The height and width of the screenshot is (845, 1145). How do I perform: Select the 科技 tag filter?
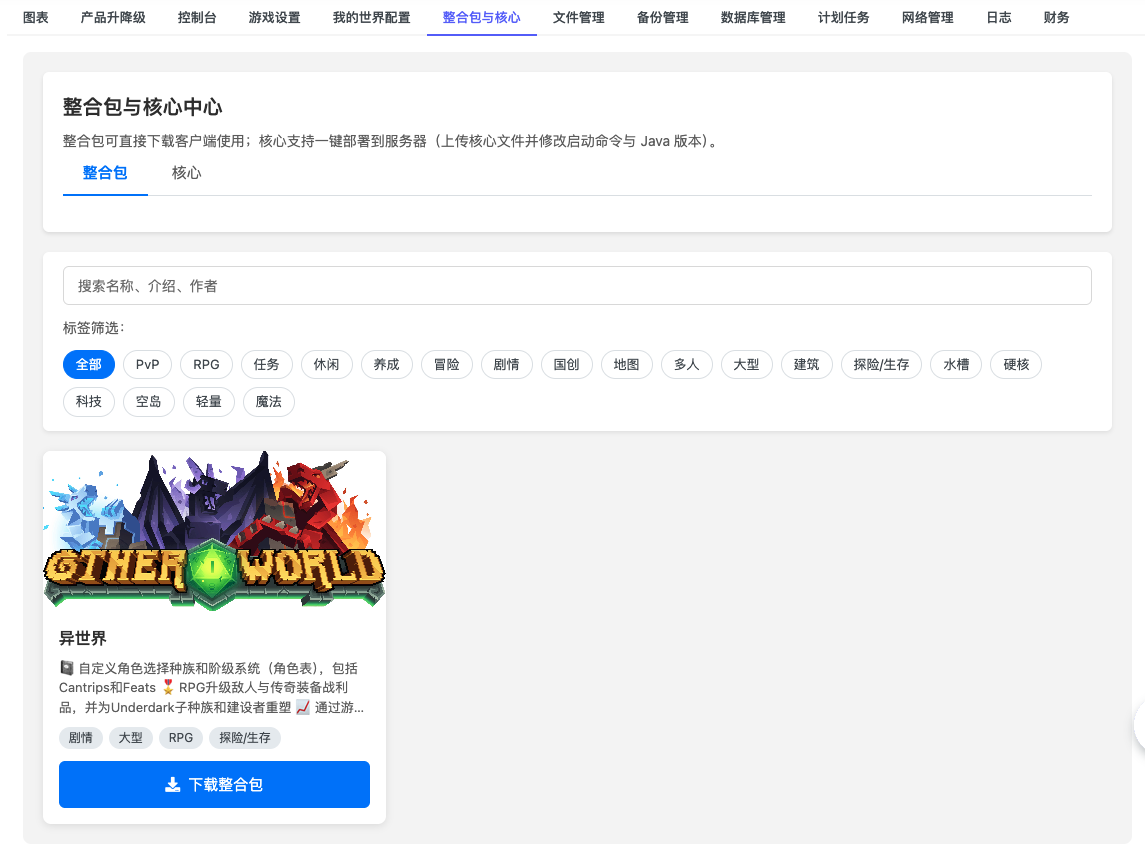[88, 402]
